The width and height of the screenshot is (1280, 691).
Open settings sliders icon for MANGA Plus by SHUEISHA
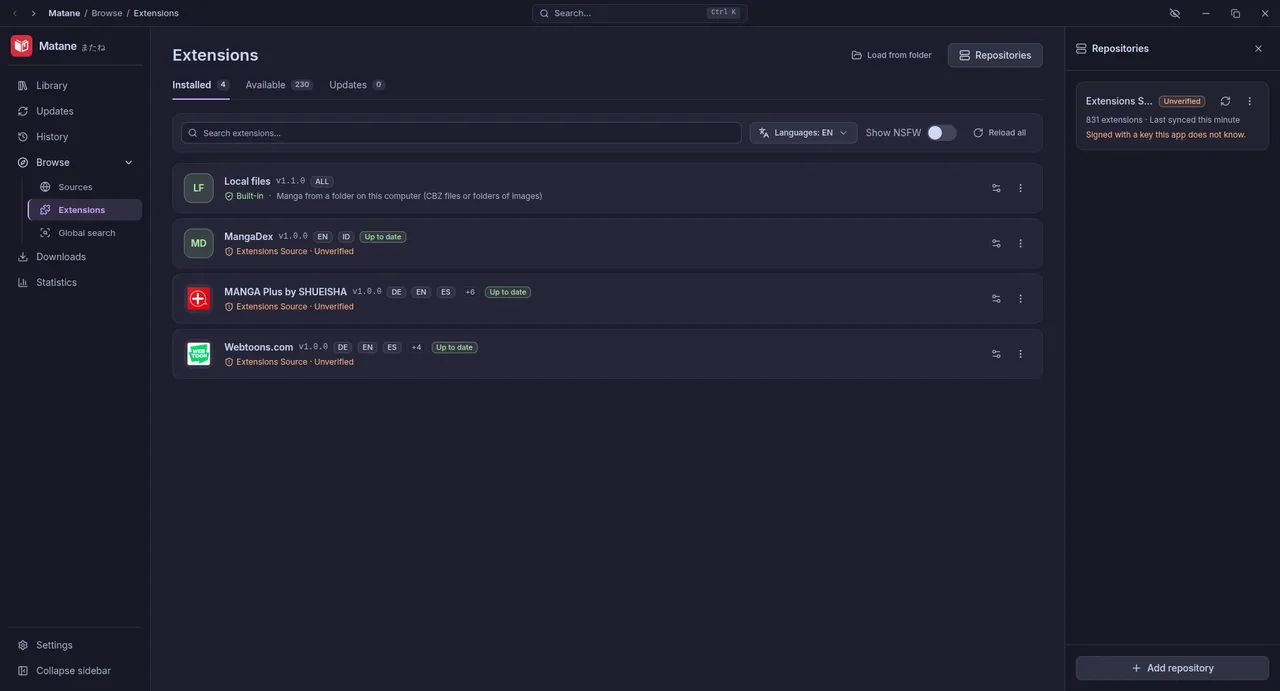[x=996, y=298]
